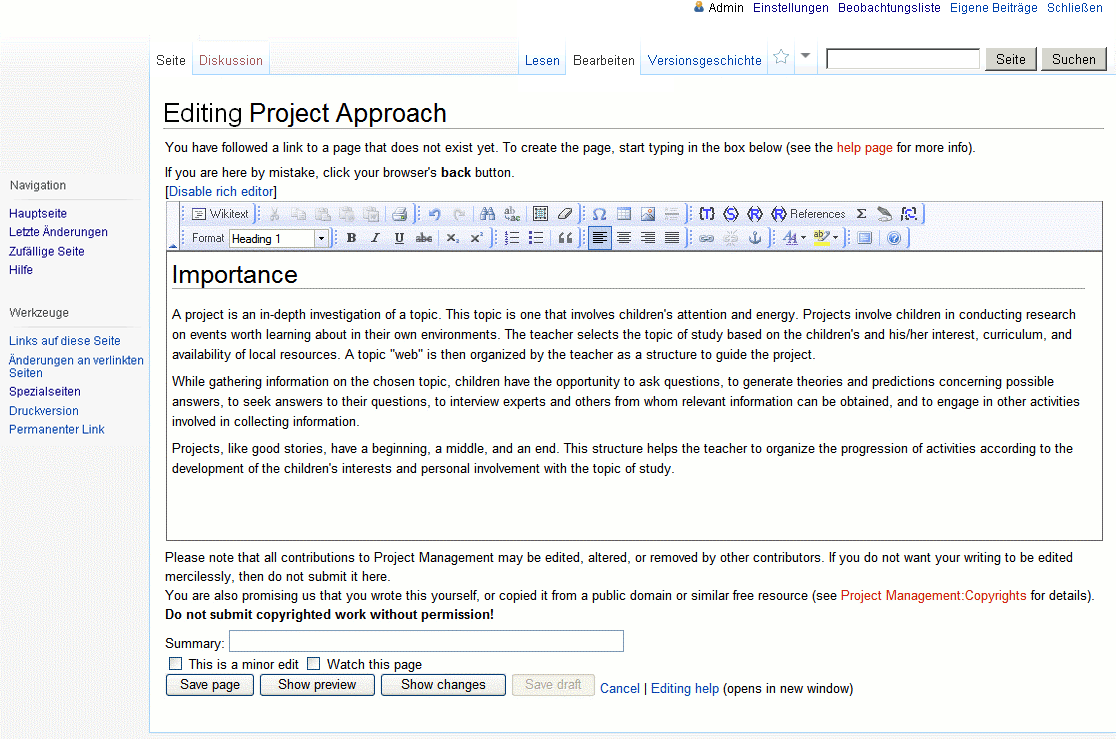The height and width of the screenshot is (739, 1116).
Task: Click the Suchen search button
Action: [1074, 59]
